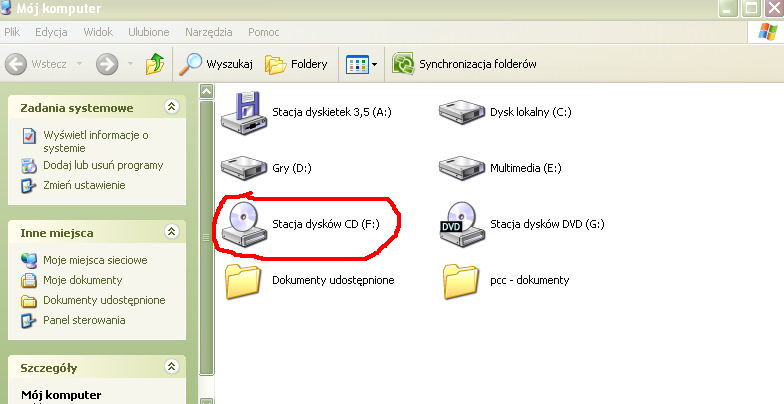Click Zmień ustawienie link

[84, 185]
